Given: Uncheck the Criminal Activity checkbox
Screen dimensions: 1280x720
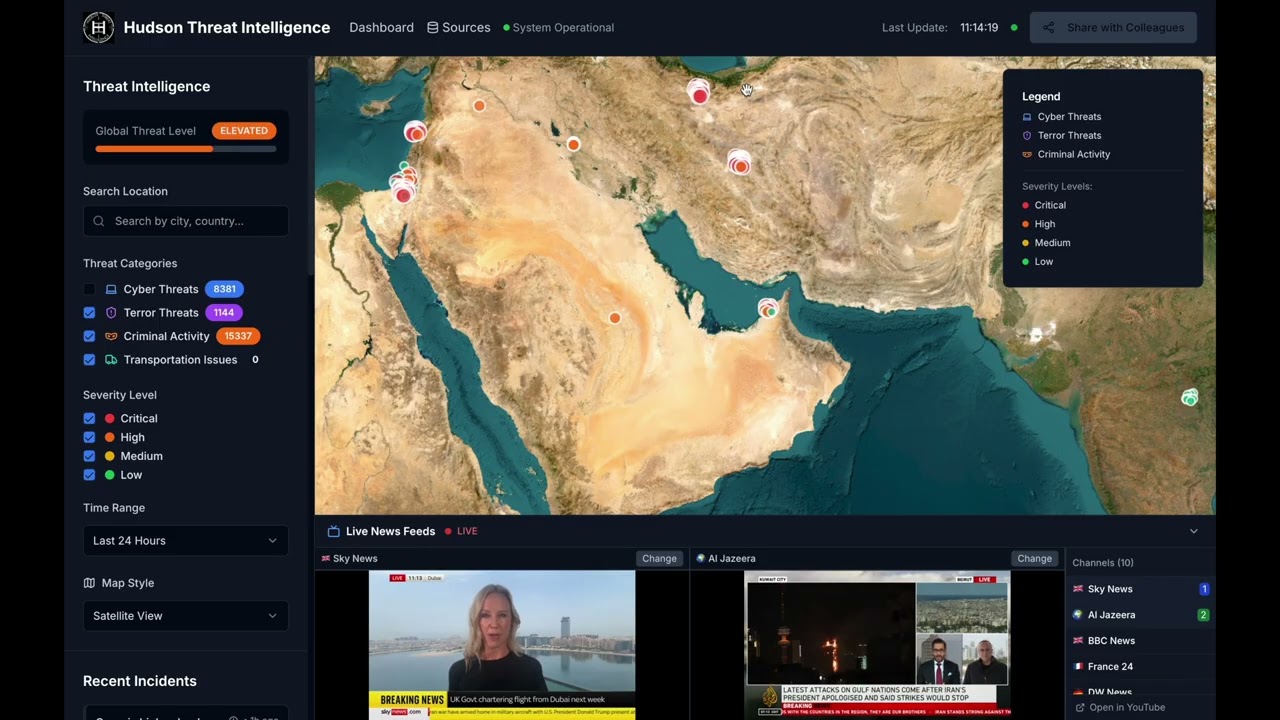Looking at the screenshot, I should [89, 336].
